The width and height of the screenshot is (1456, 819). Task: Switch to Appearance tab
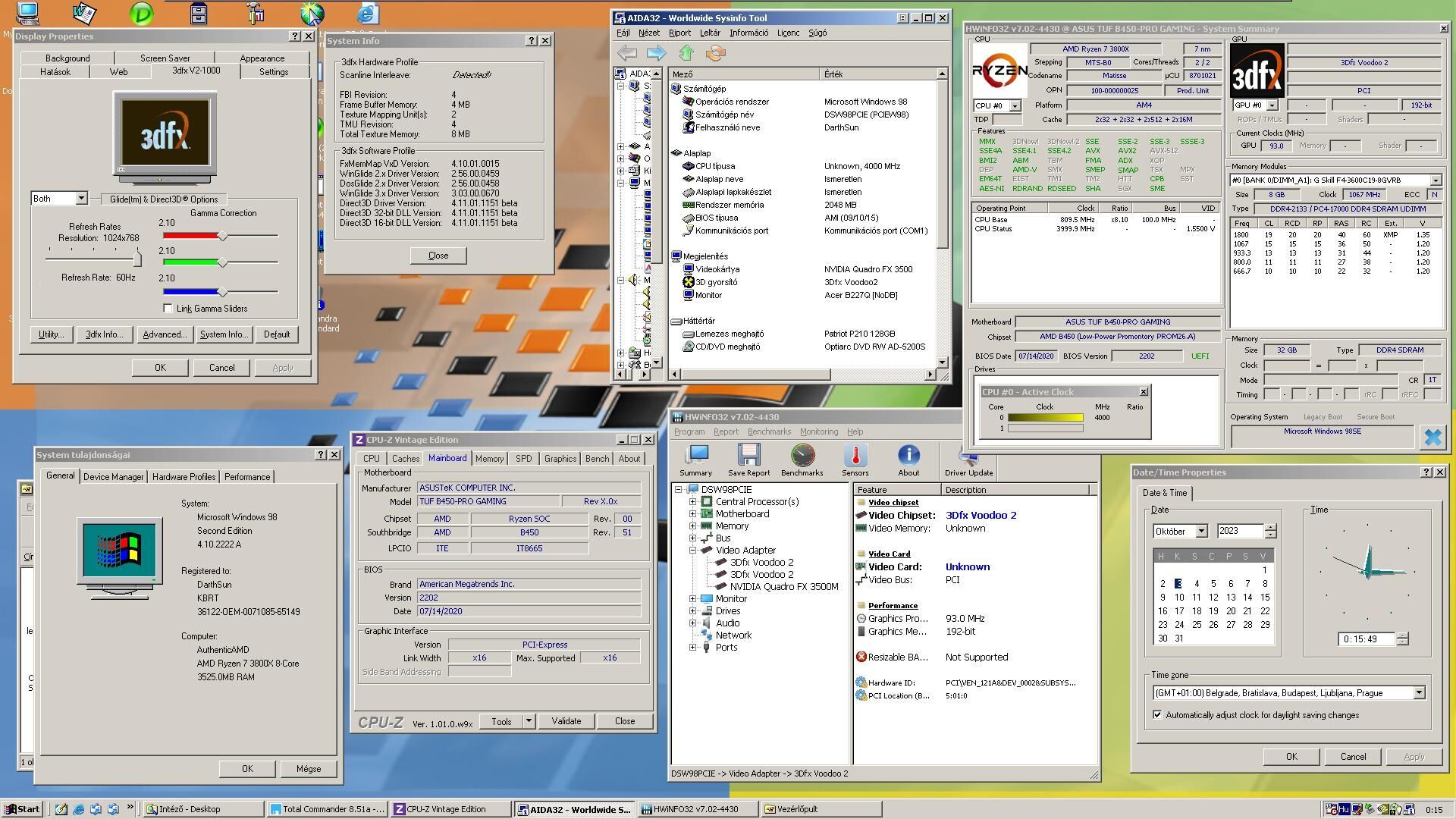262,58
